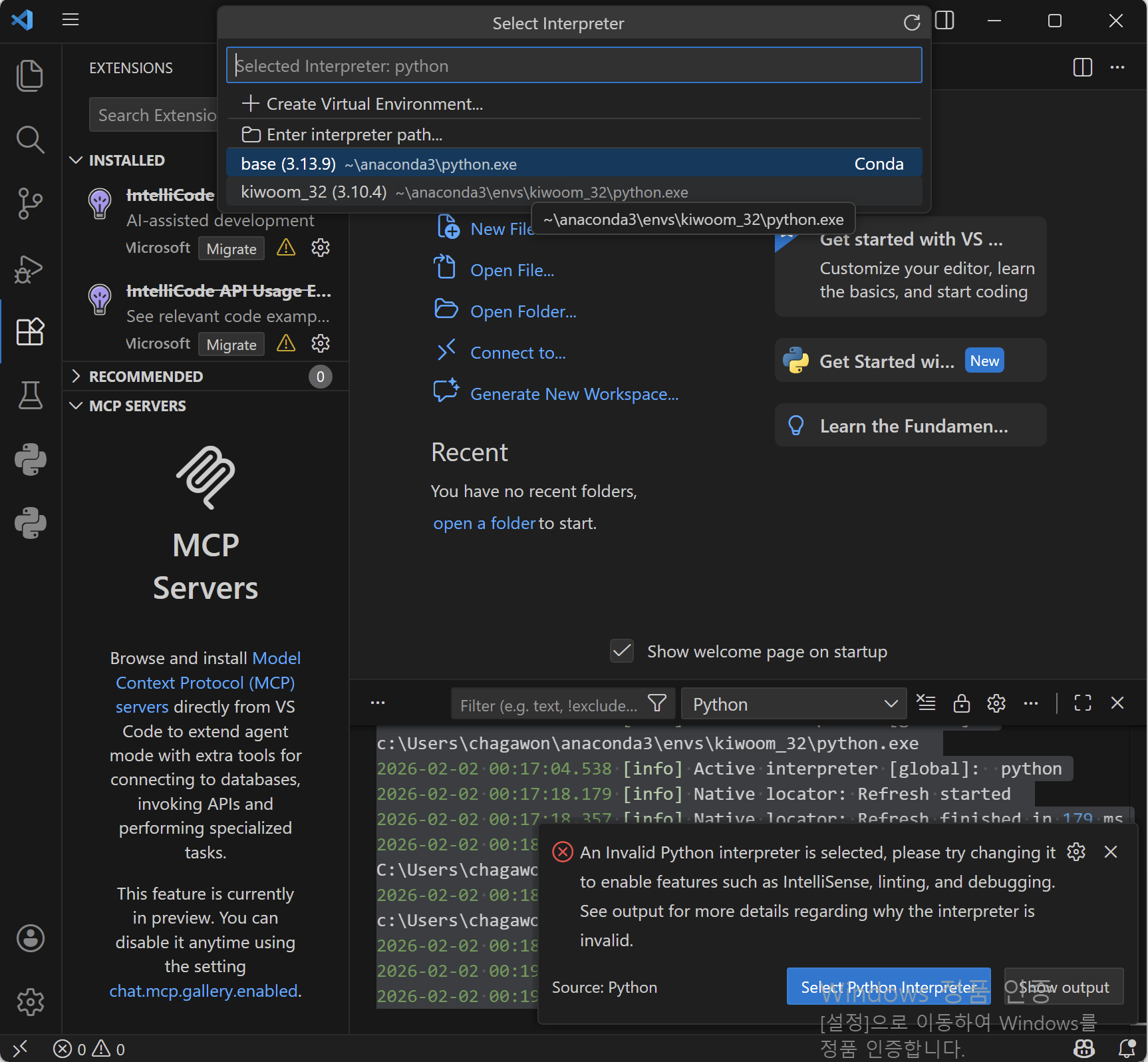This screenshot has height=1062, width=1148.
Task: Open output panel More Actions ellipsis
Action: (x=1031, y=703)
